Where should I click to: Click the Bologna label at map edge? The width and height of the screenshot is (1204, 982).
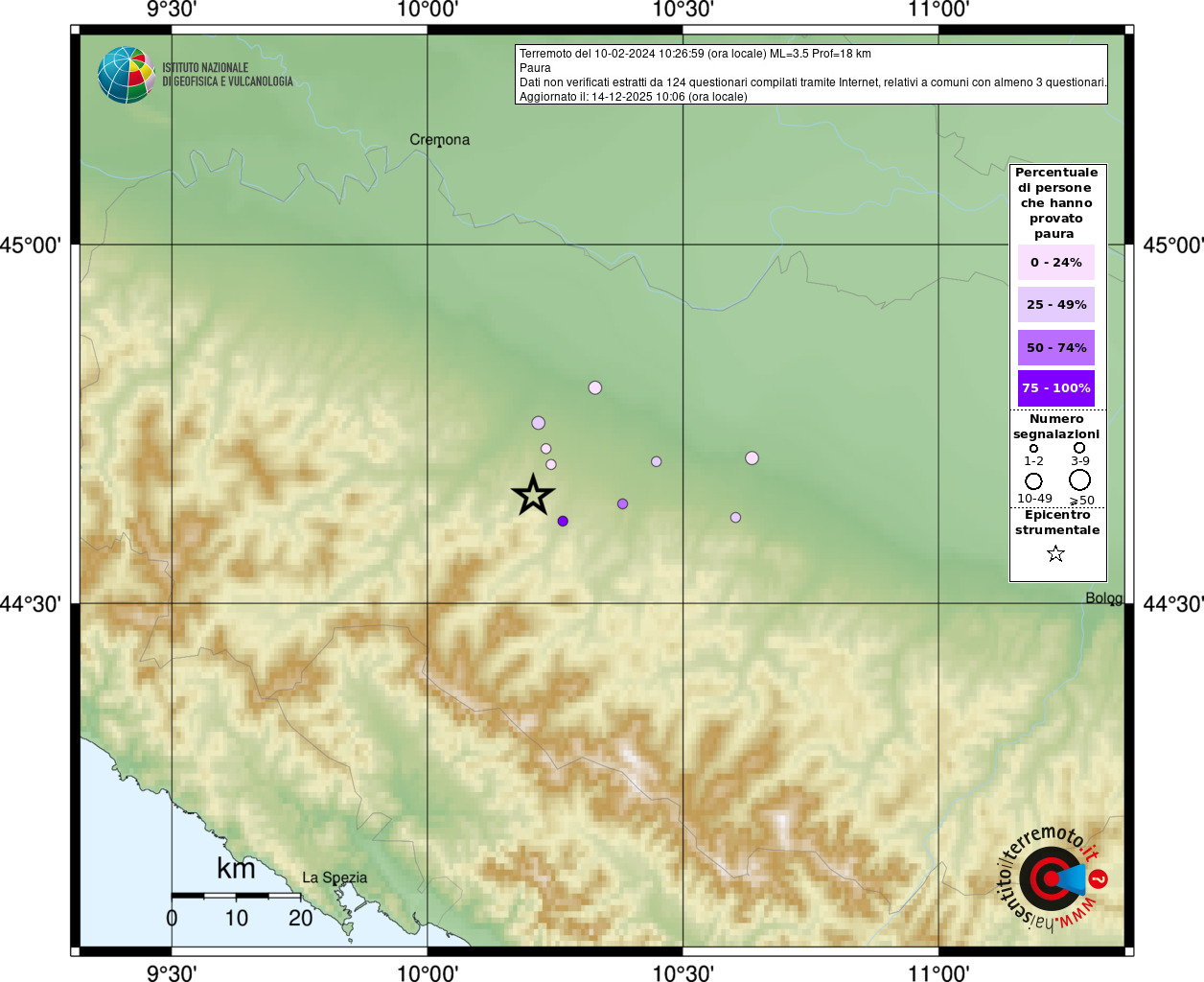tap(1104, 598)
